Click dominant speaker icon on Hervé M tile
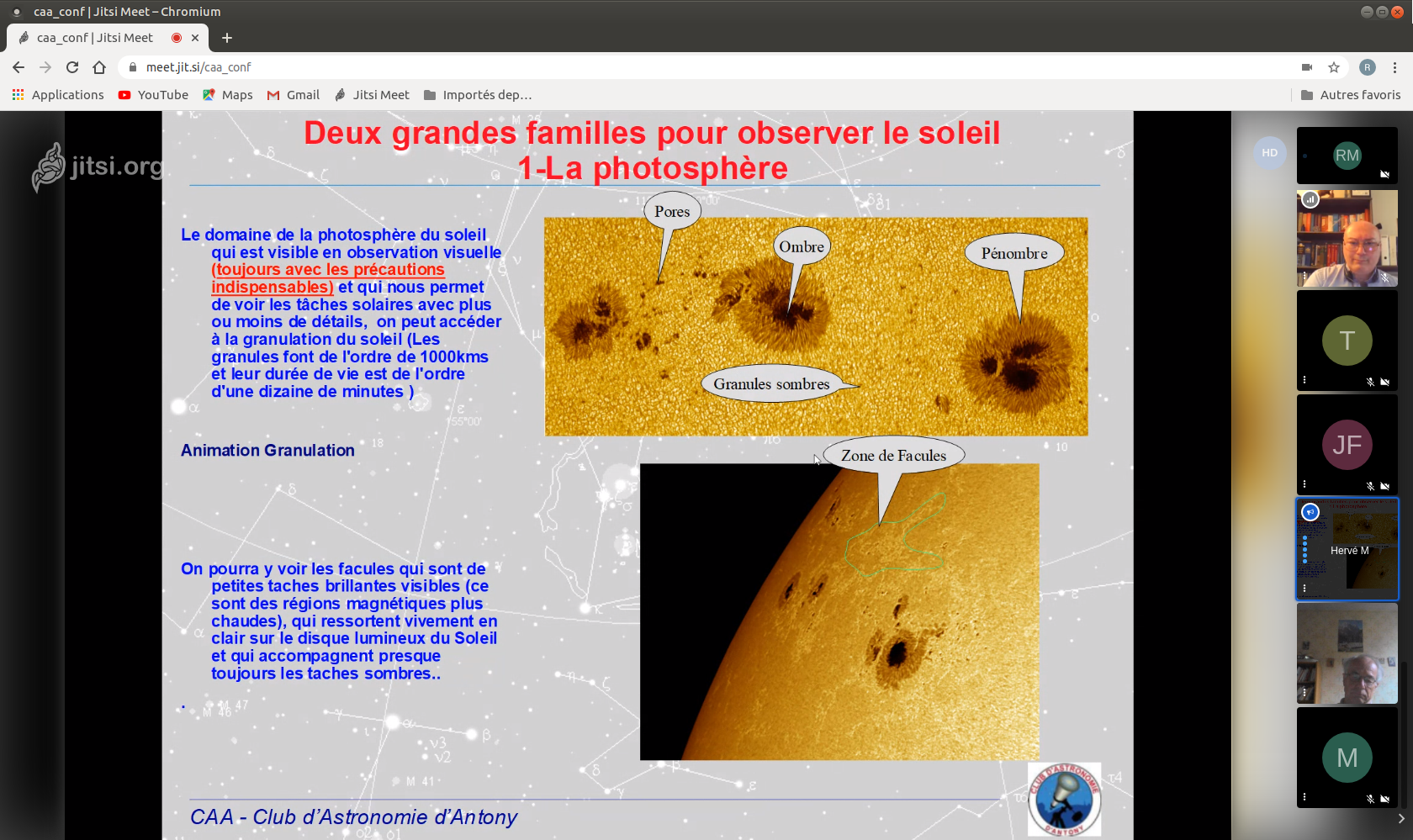Viewport: 1413px width, 840px height. pyautogui.click(x=1310, y=512)
